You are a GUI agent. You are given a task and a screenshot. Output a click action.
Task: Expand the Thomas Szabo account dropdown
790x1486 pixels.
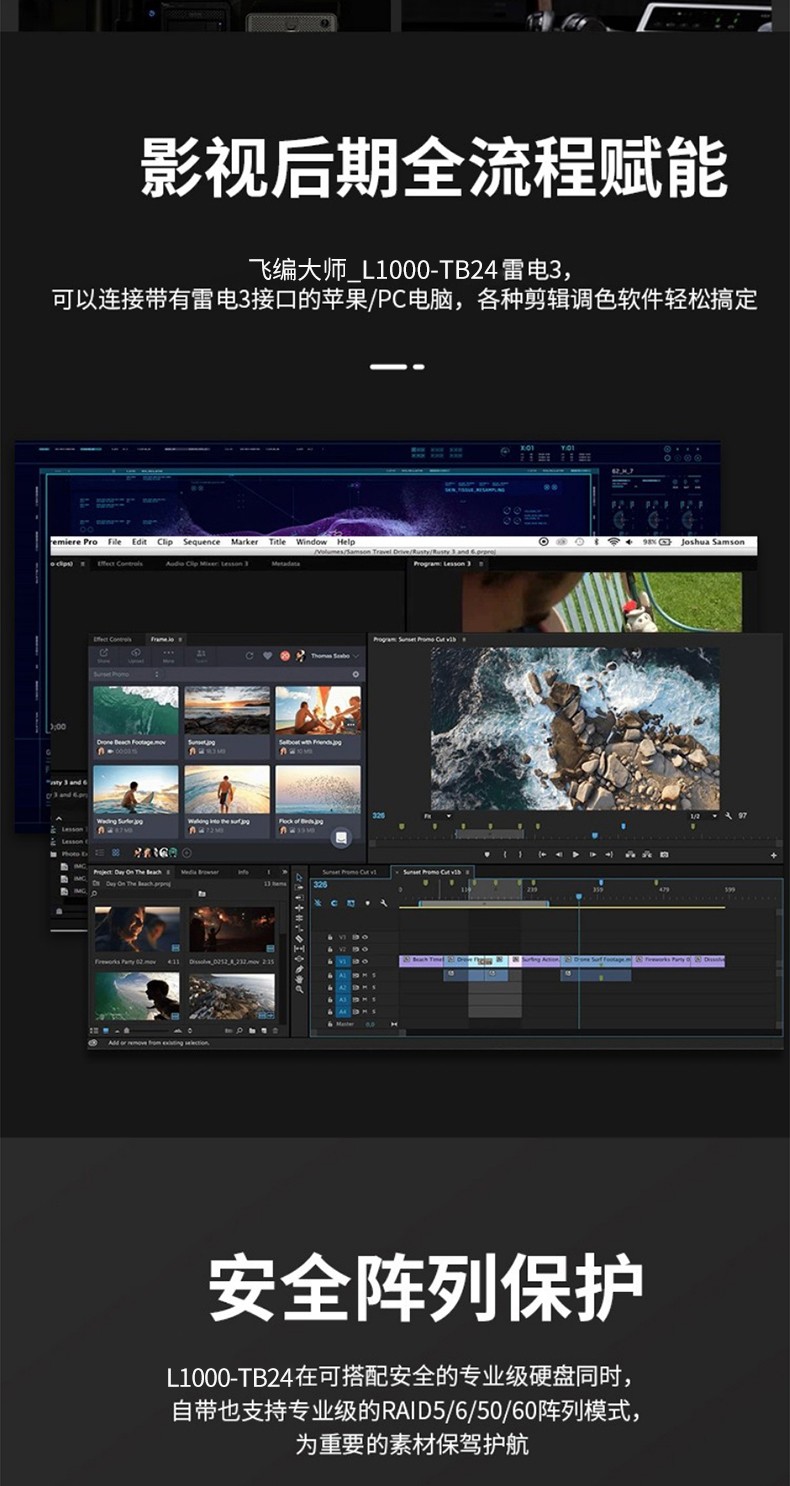coord(355,656)
